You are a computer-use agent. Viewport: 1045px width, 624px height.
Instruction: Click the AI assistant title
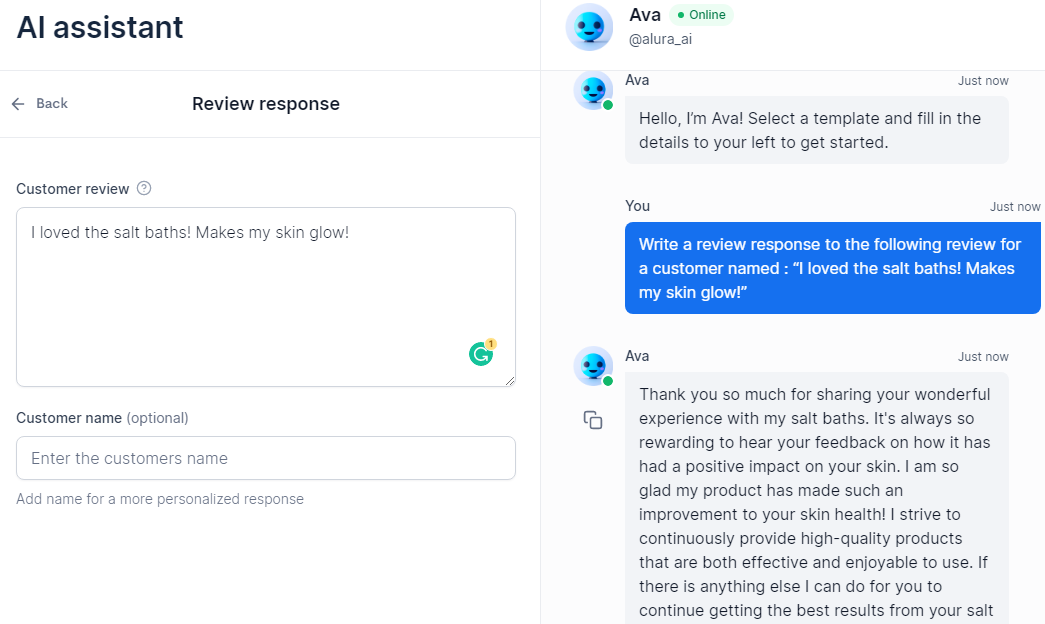tap(99, 27)
